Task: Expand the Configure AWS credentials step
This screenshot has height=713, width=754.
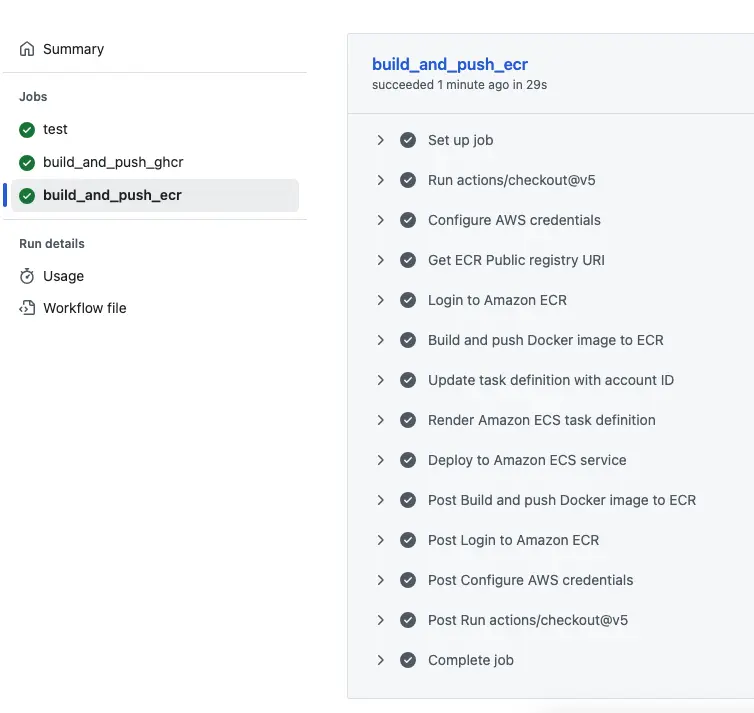Action: tap(380, 220)
